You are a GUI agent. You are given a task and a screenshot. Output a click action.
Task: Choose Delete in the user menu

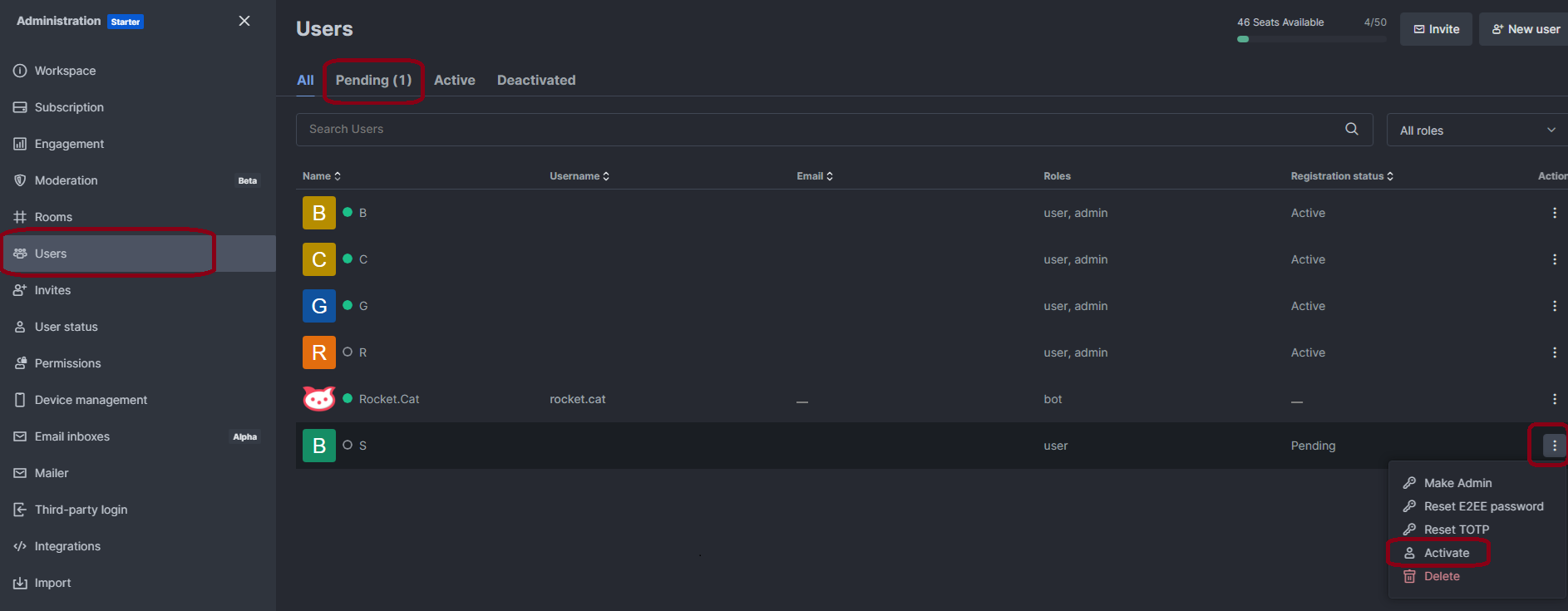click(1441, 576)
